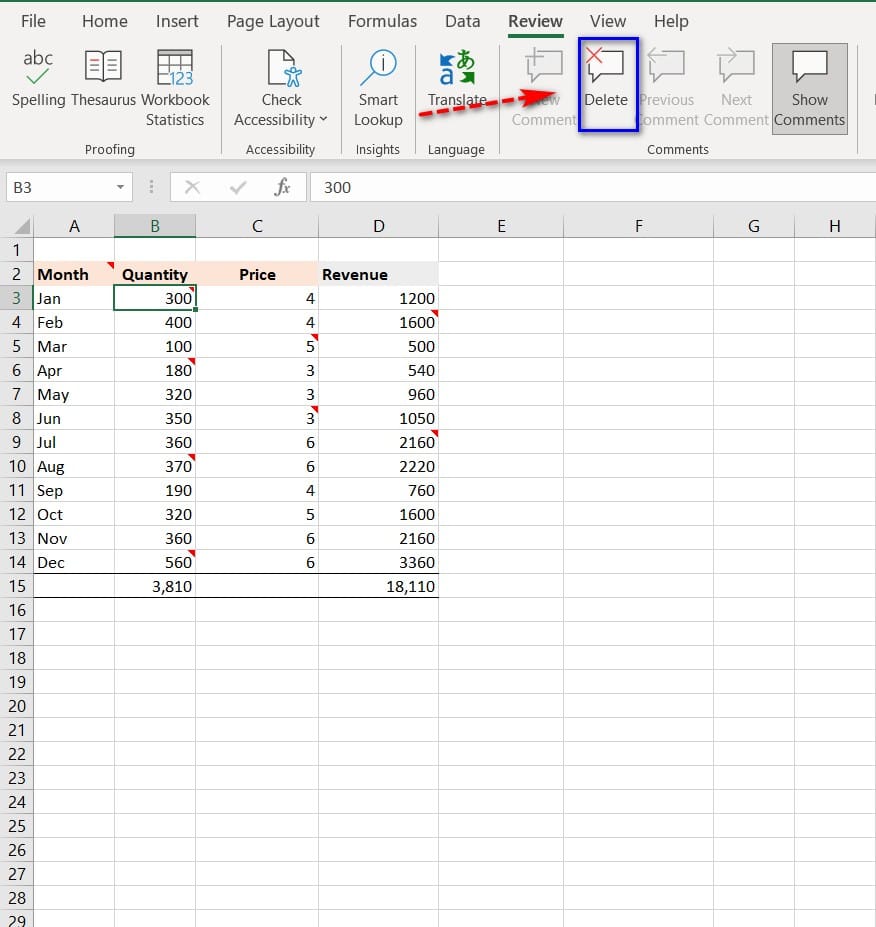Select the Quantity total cell 3,810
876x927 pixels.
click(155, 586)
